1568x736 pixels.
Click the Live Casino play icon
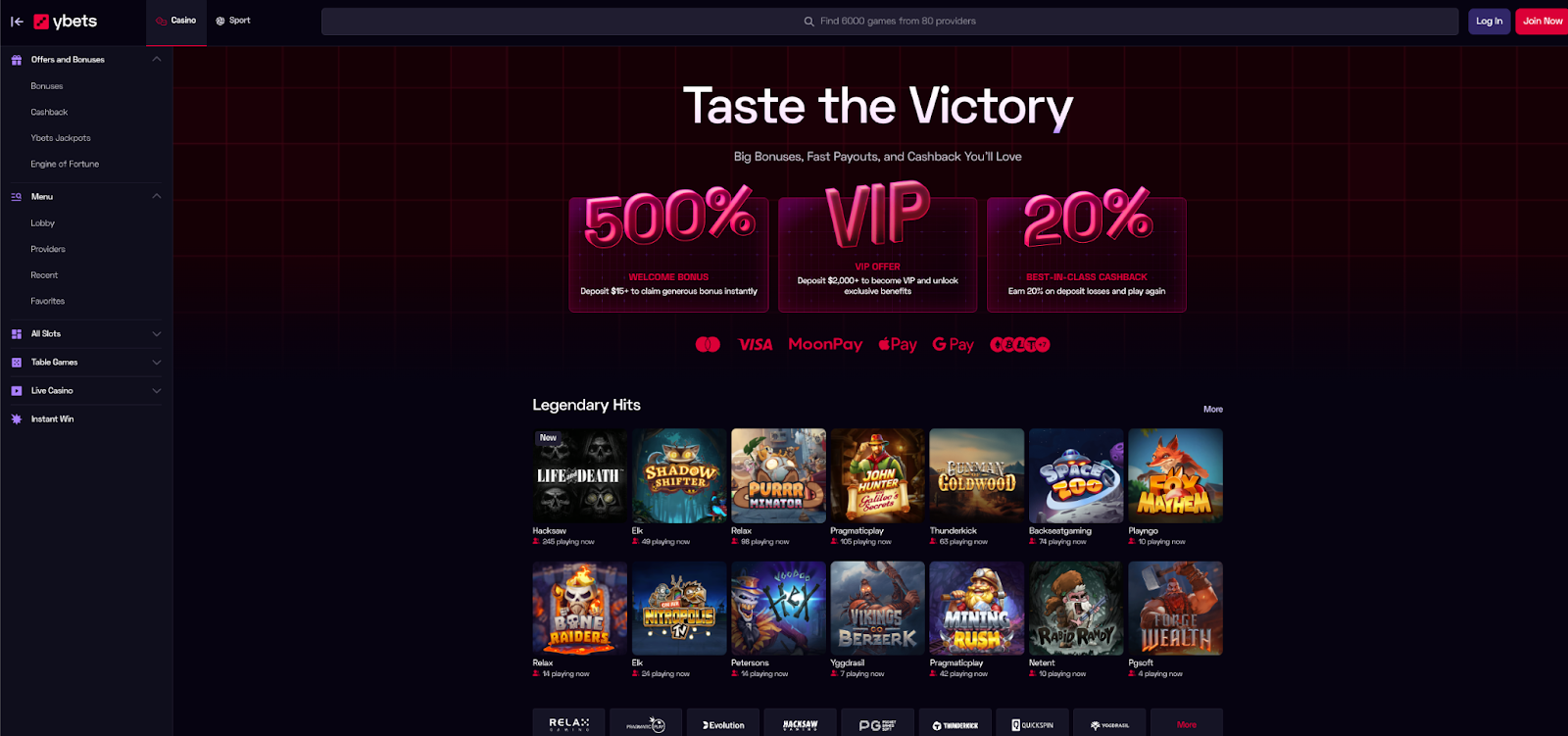[16, 391]
